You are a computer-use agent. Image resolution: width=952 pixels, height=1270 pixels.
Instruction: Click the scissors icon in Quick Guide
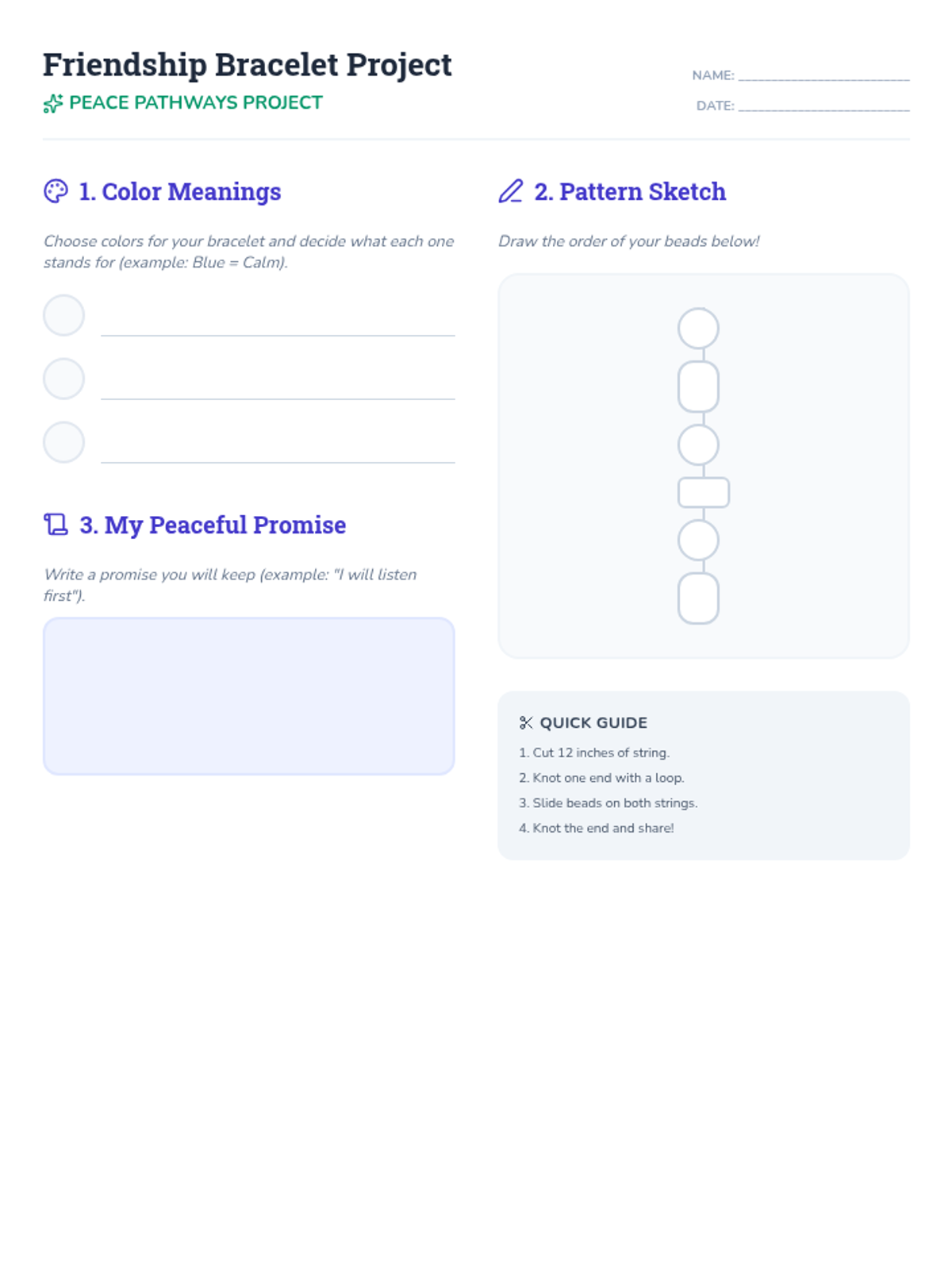(525, 723)
